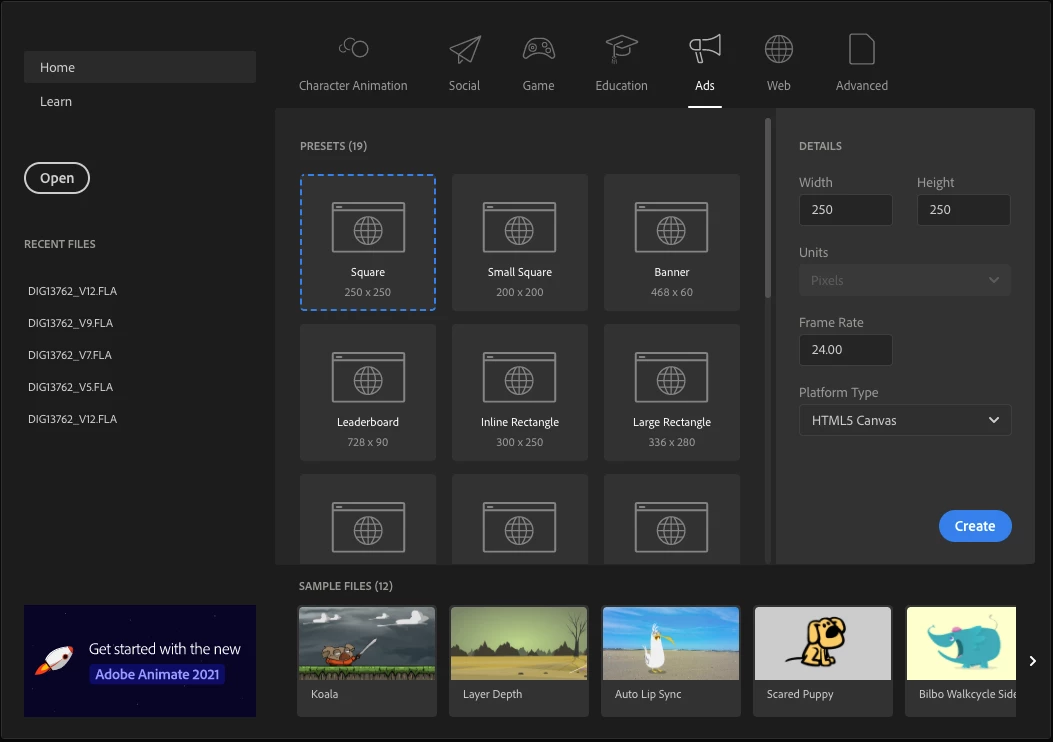
Task: Open the Koala sample file thumbnail
Action: click(x=367, y=643)
